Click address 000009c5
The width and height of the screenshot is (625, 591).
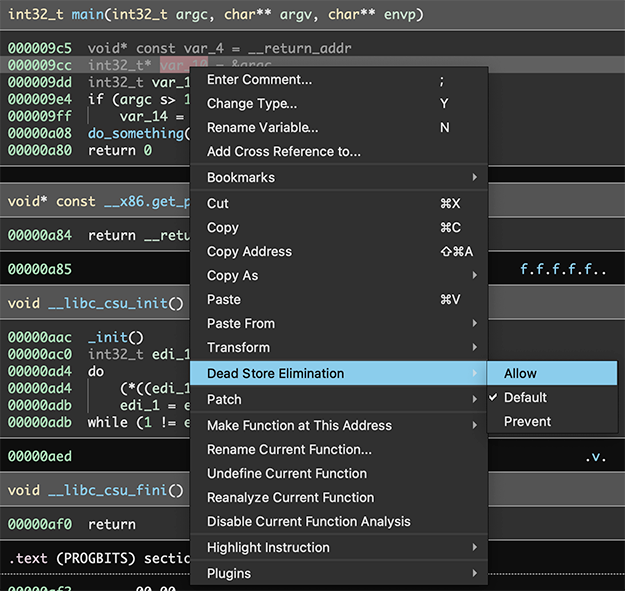(x=40, y=48)
